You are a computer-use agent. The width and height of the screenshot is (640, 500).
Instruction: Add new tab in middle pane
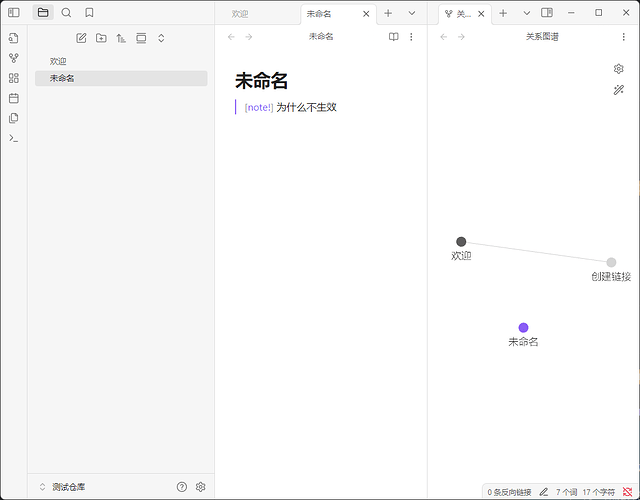click(388, 13)
